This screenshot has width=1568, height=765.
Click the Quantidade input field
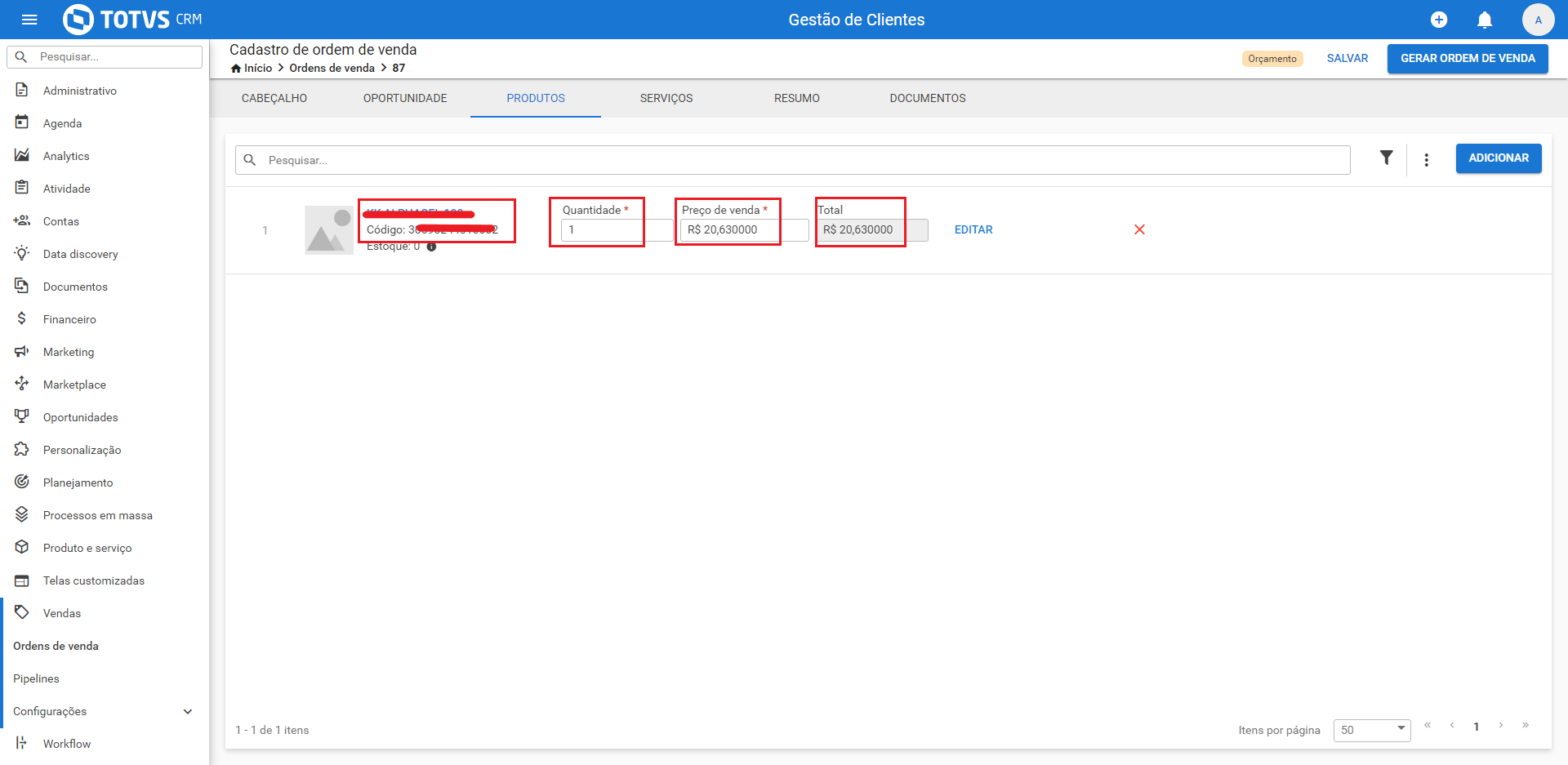click(617, 229)
